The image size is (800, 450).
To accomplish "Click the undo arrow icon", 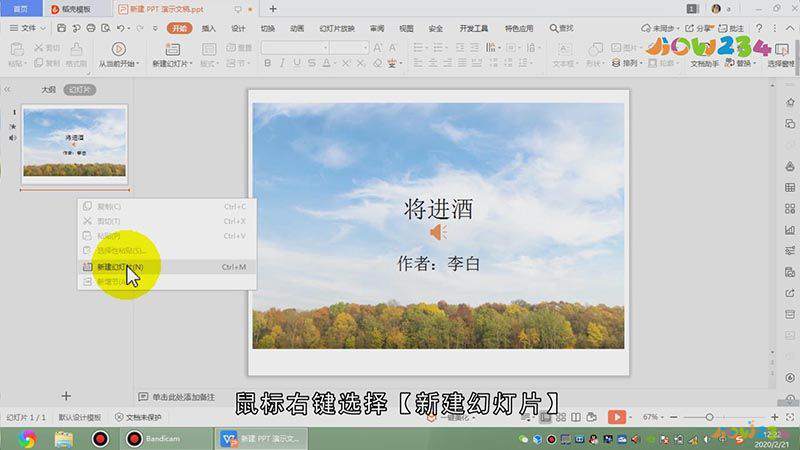I will click(x=120, y=28).
